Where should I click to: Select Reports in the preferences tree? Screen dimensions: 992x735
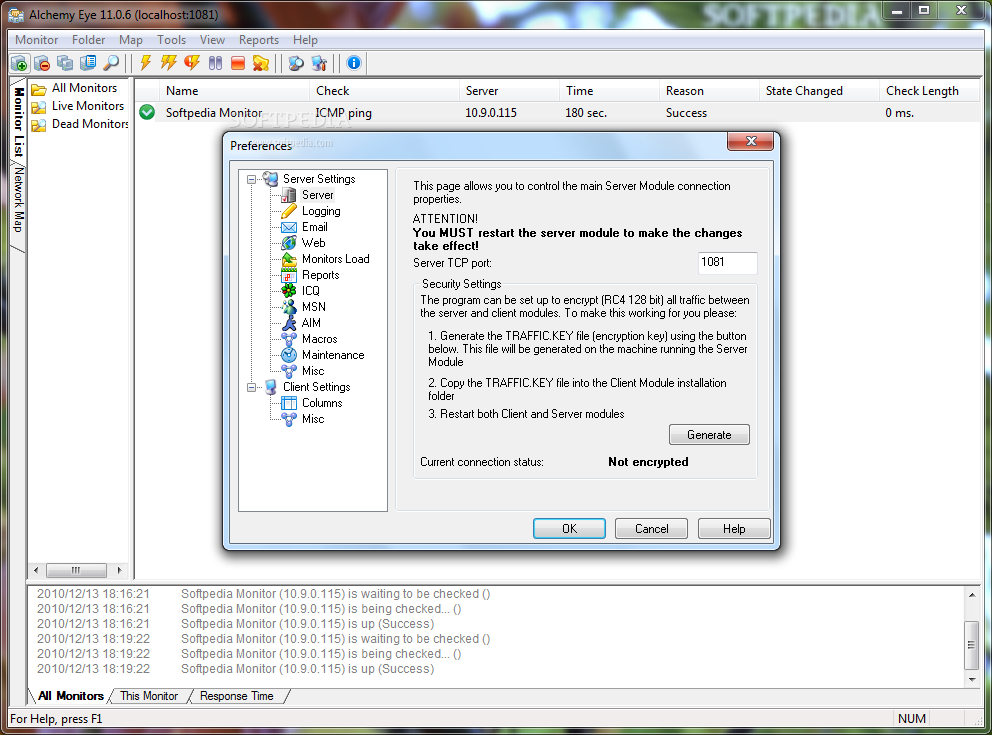(320, 275)
